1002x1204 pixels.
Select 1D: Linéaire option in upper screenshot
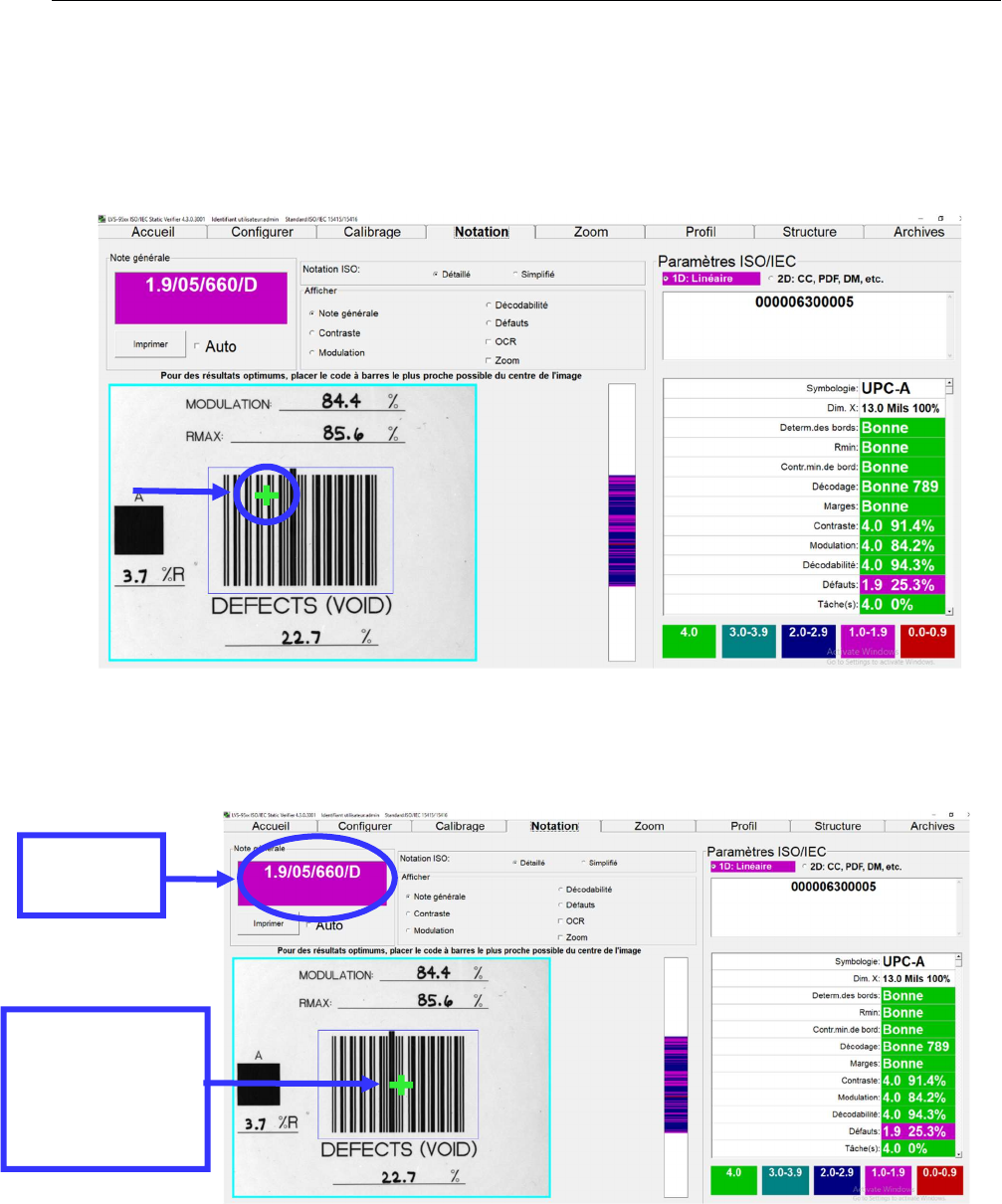pos(710,279)
